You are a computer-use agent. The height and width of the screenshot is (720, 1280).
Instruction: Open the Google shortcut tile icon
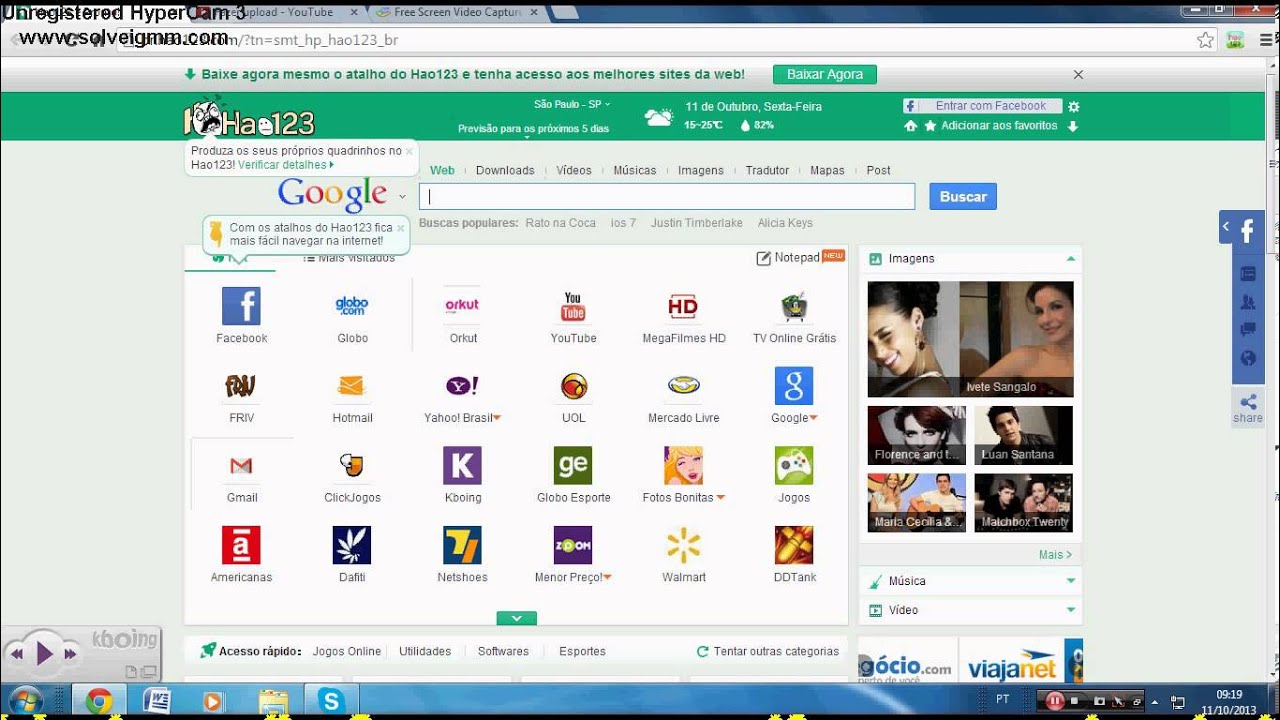pos(794,386)
